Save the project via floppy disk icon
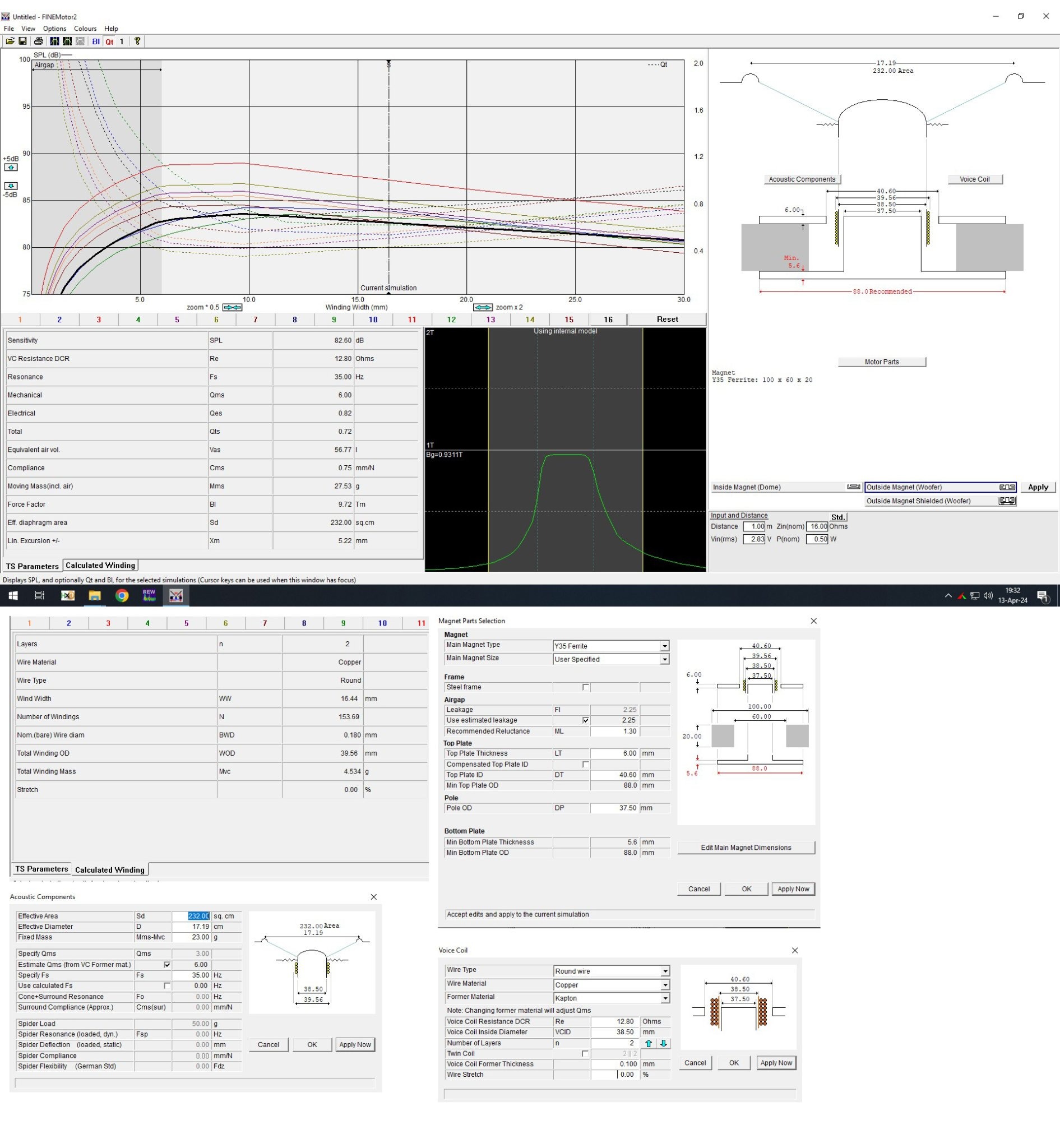Viewport: 1060px width, 1148px height. [22, 41]
